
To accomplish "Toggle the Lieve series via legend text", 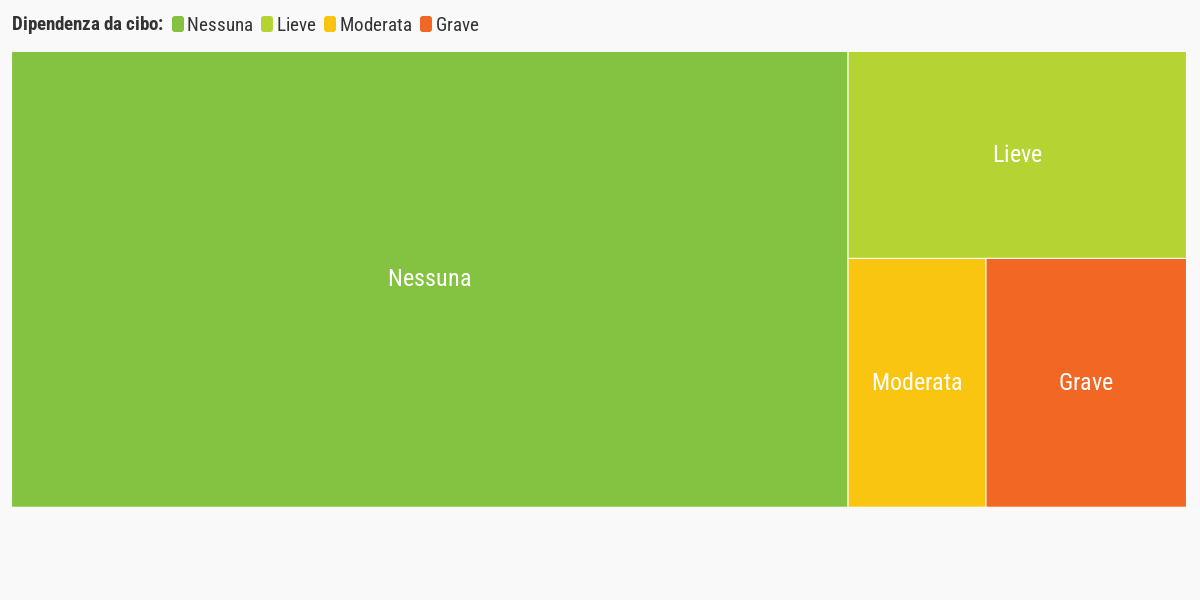I will [296, 25].
